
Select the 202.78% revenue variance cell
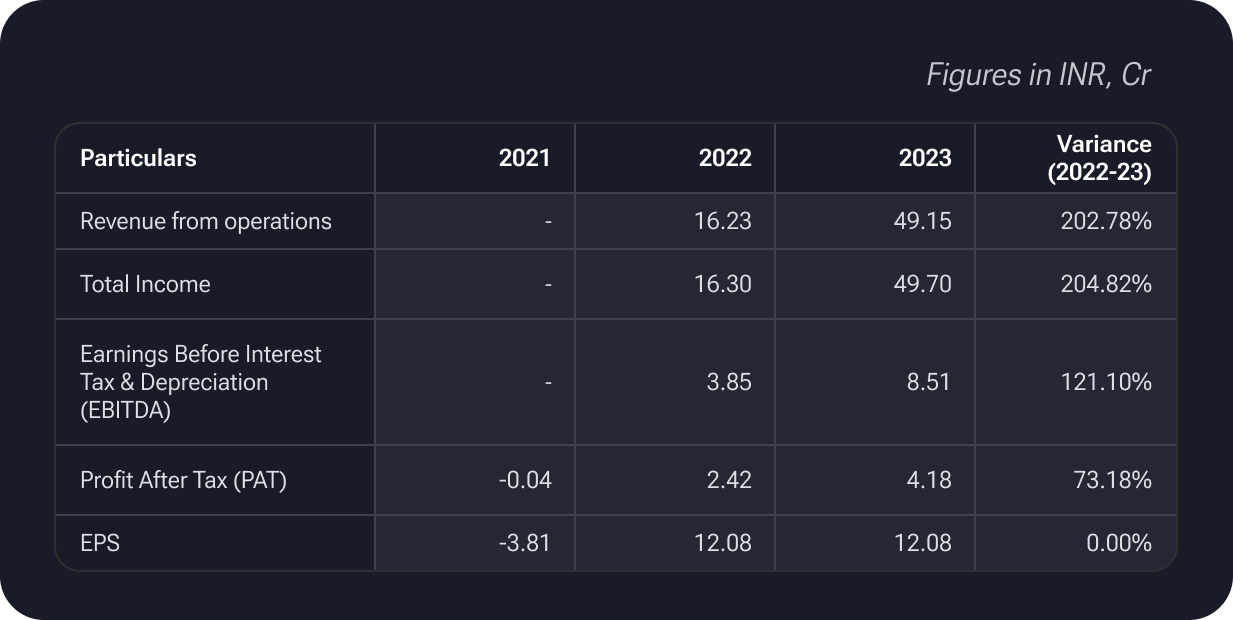pyautogui.click(x=1106, y=221)
